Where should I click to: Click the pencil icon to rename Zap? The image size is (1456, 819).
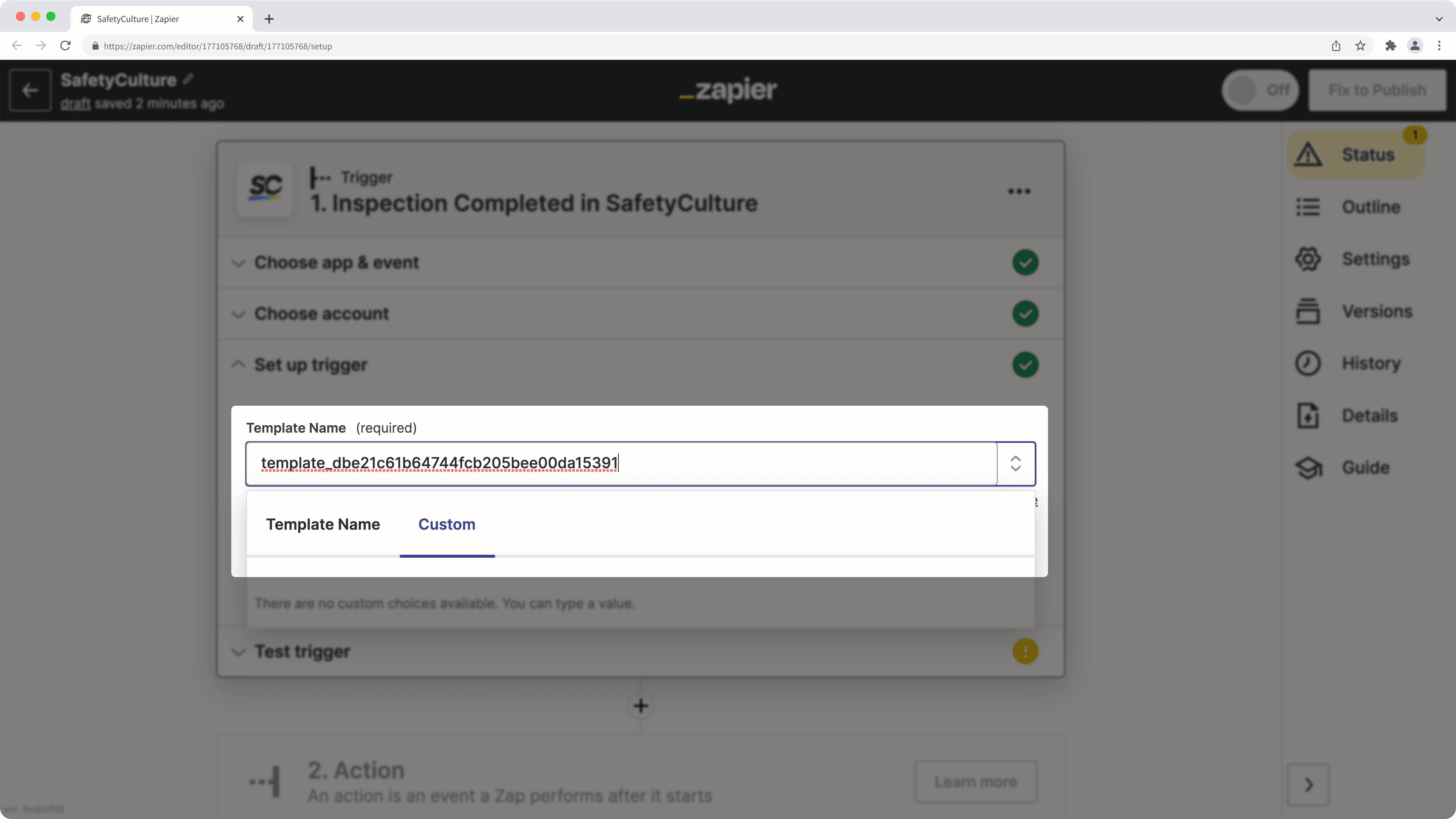[x=188, y=79]
